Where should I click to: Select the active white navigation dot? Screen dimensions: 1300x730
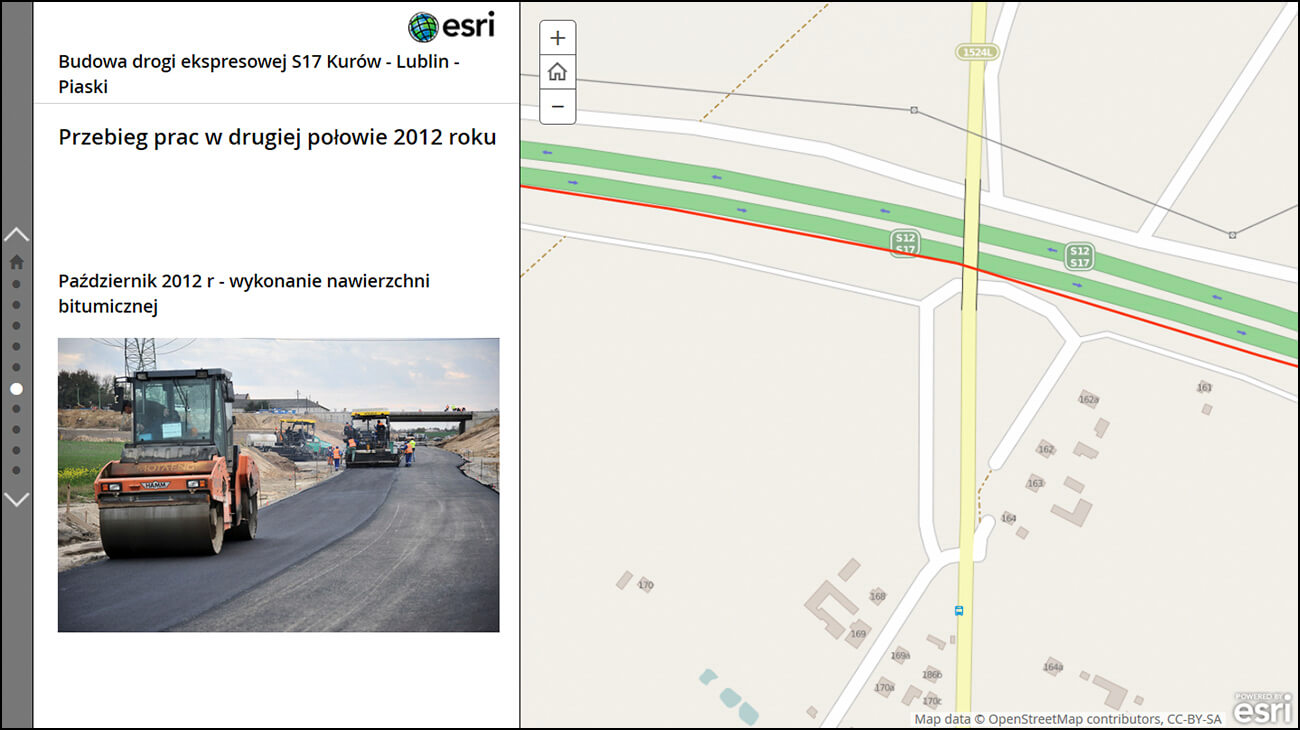coord(16,388)
